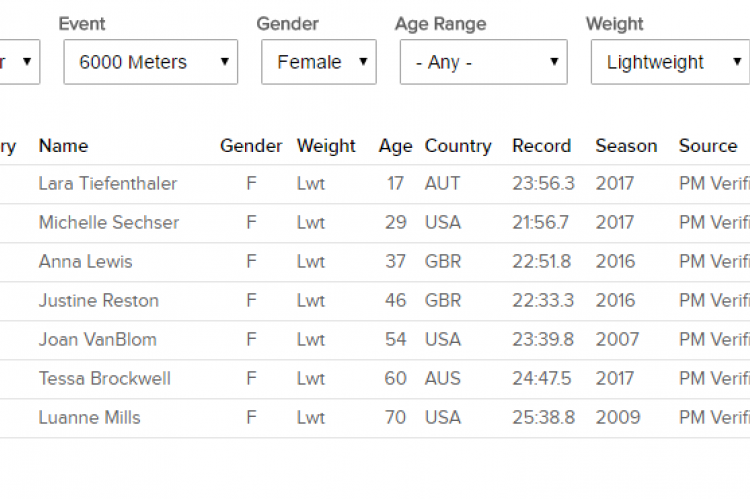Screen dimensions: 750x499
Task: Open Joan VanBlom's record
Action: tap(97, 340)
